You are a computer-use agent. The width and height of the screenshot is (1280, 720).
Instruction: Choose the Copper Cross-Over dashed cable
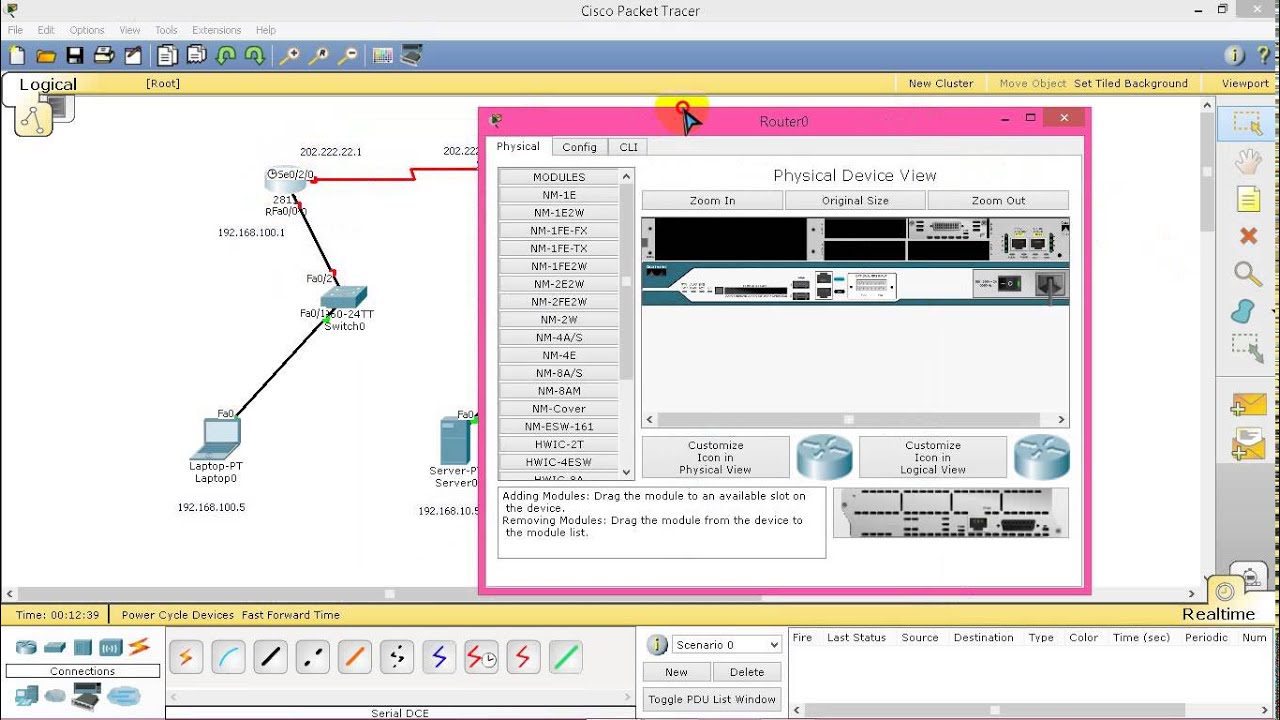point(313,657)
